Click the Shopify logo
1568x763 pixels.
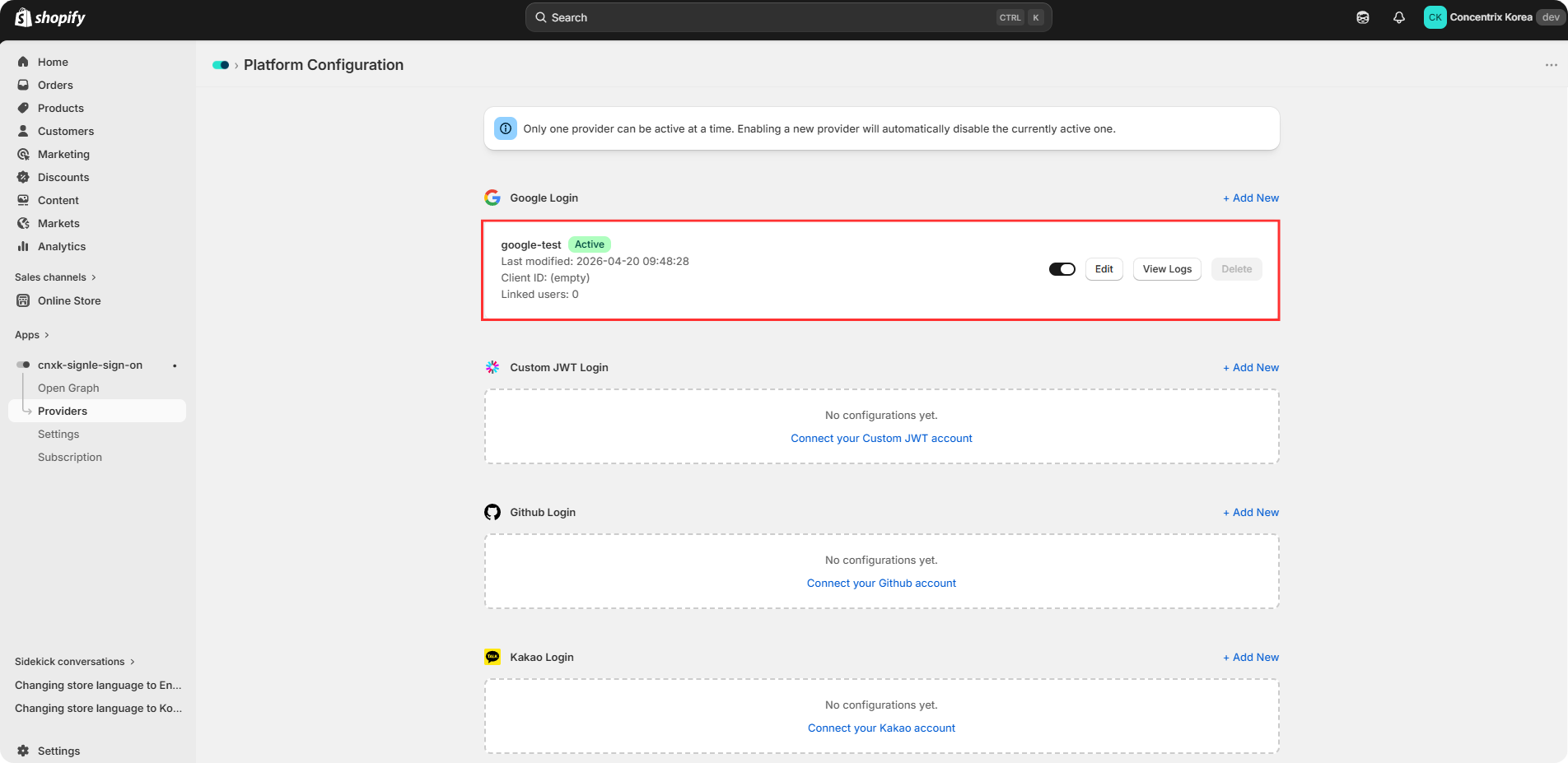pyautogui.click(x=50, y=17)
